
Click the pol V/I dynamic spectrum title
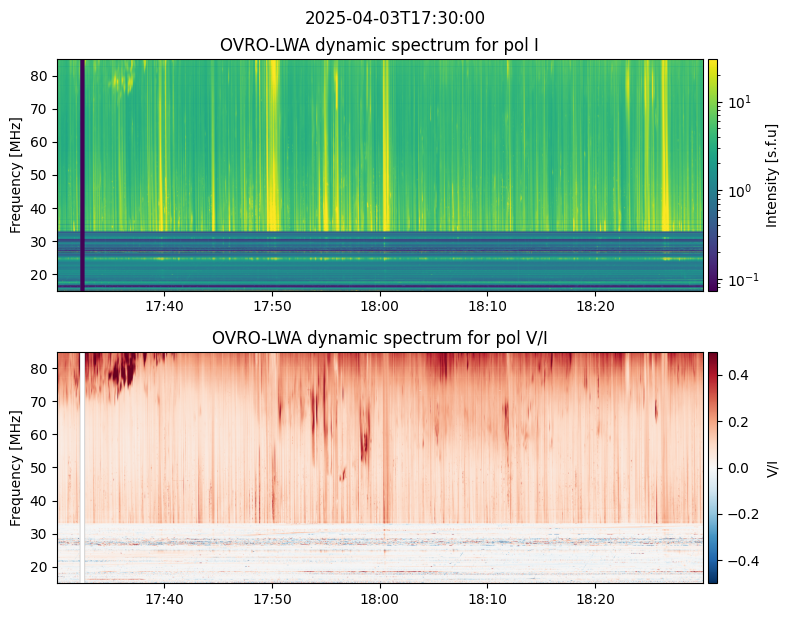tap(379, 338)
